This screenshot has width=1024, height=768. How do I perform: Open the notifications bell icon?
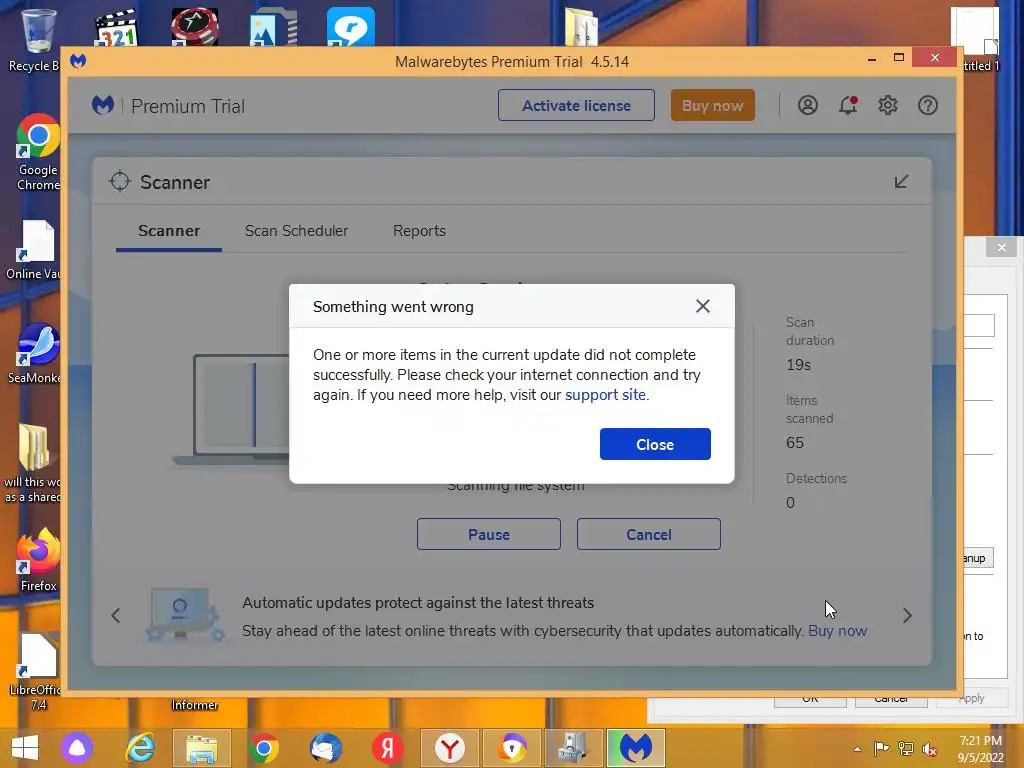pos(848,105)
